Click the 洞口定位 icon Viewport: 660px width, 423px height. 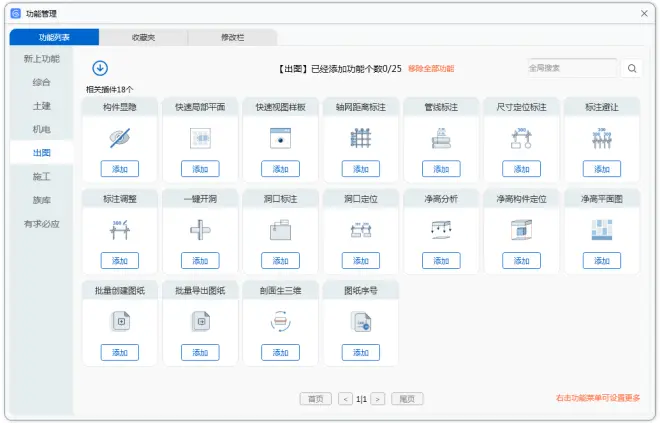tap(361, 230)
